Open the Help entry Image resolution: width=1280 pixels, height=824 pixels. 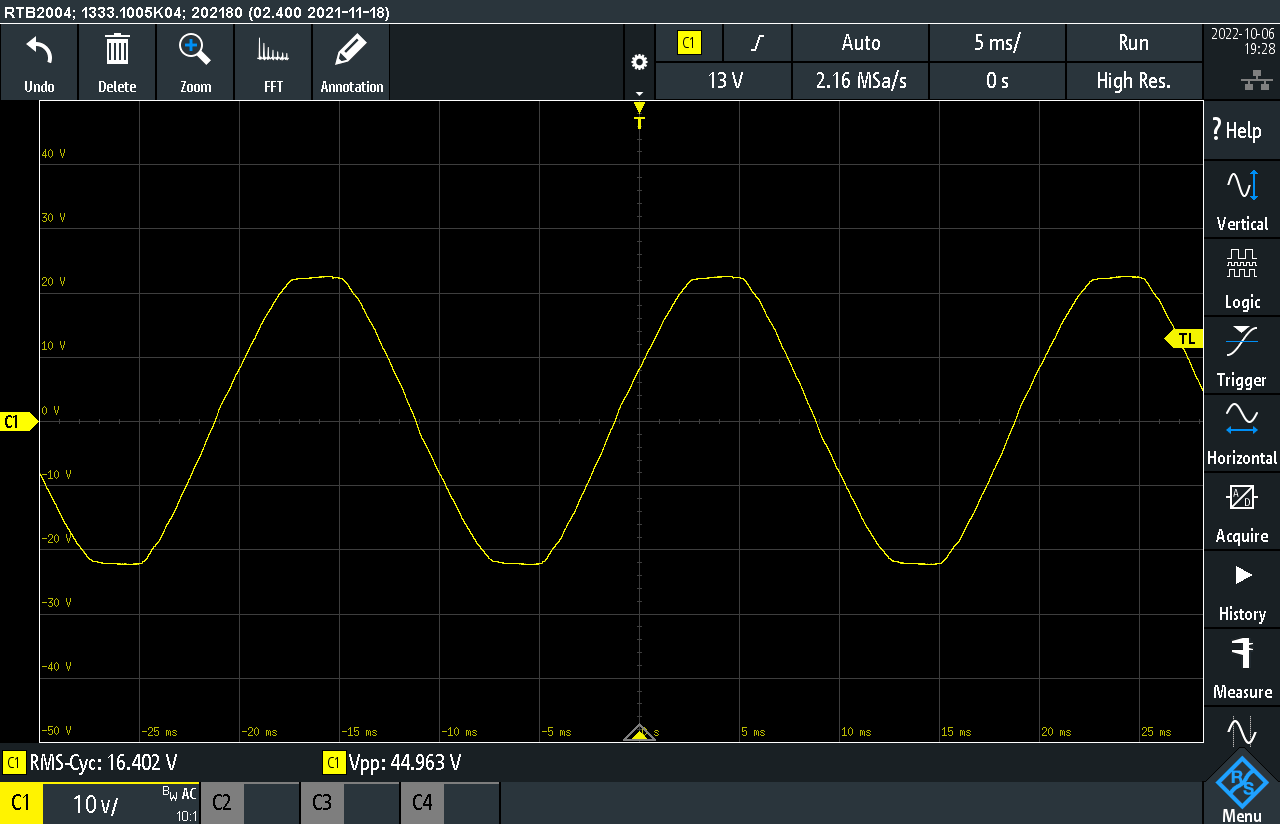(1241, 130)
